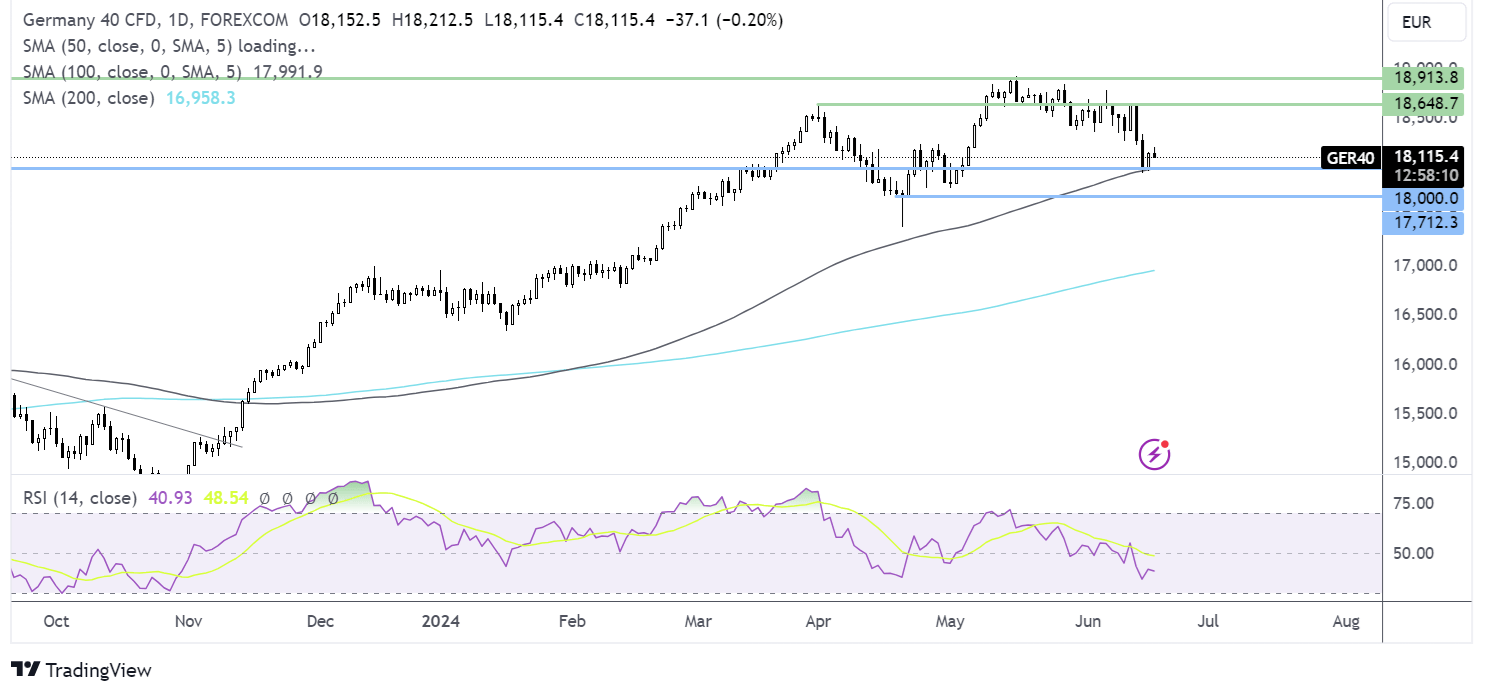The width and height of the screenshot is (1487, 696).
Task: Click the Apr label on time axis
Action: [818, 621]
